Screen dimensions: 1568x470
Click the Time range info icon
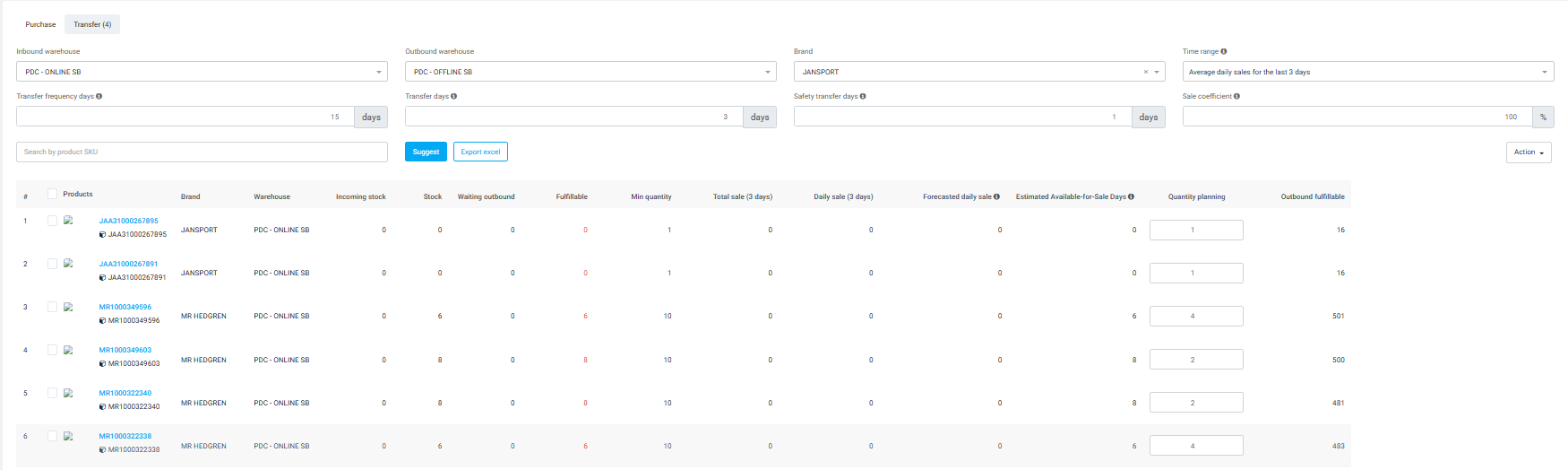(x=1224, y=51)
